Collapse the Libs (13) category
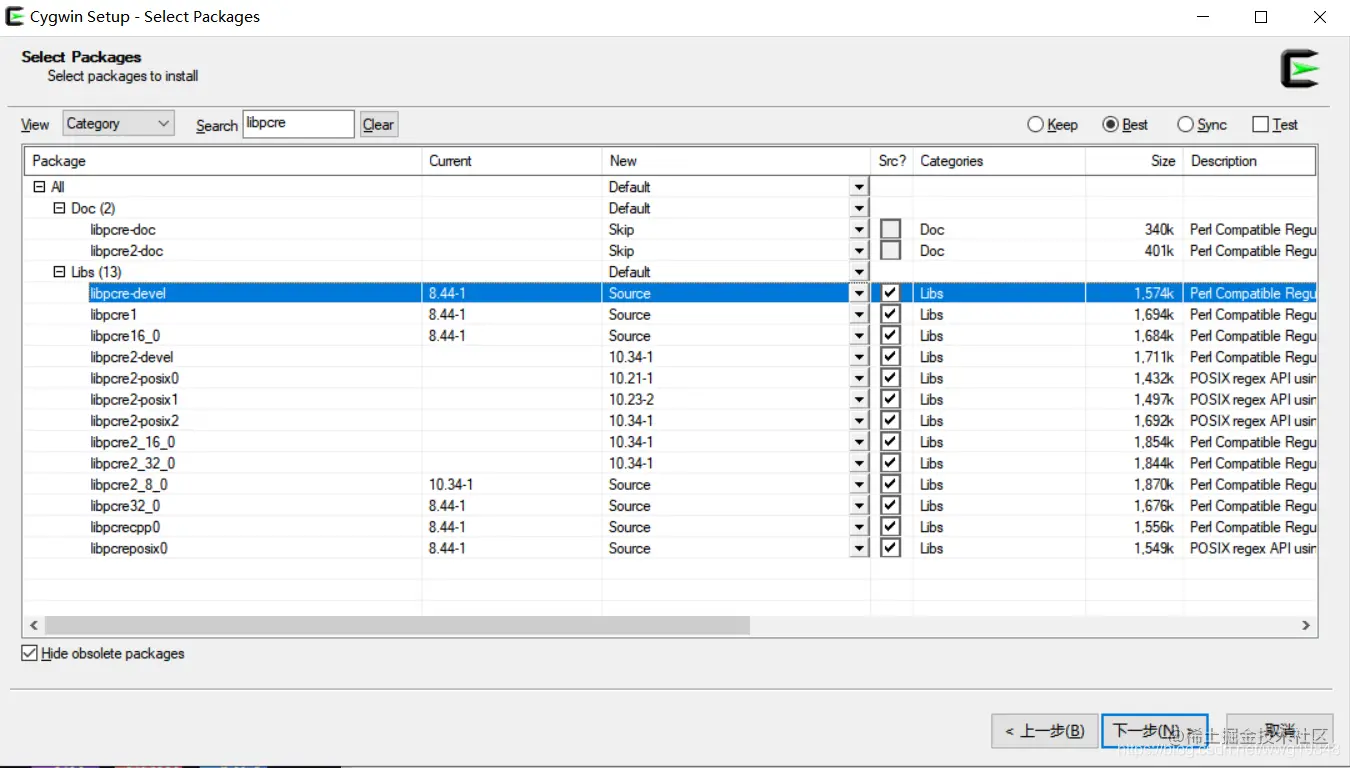The height and width of the screenshot is (768, 1350). tap(59, 272)
